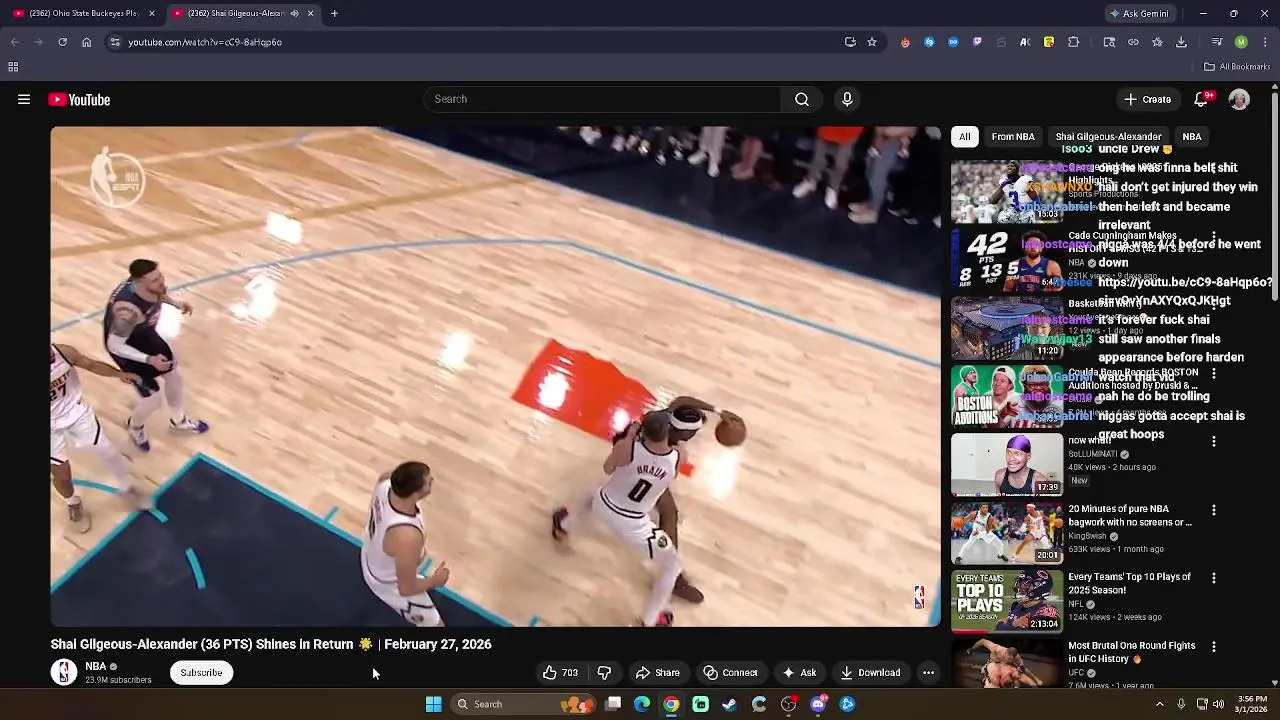The height and width of the screenshot is (720, 1280).
Task: Open the YouTube account avatar menu
Action: click(1239, 99)
